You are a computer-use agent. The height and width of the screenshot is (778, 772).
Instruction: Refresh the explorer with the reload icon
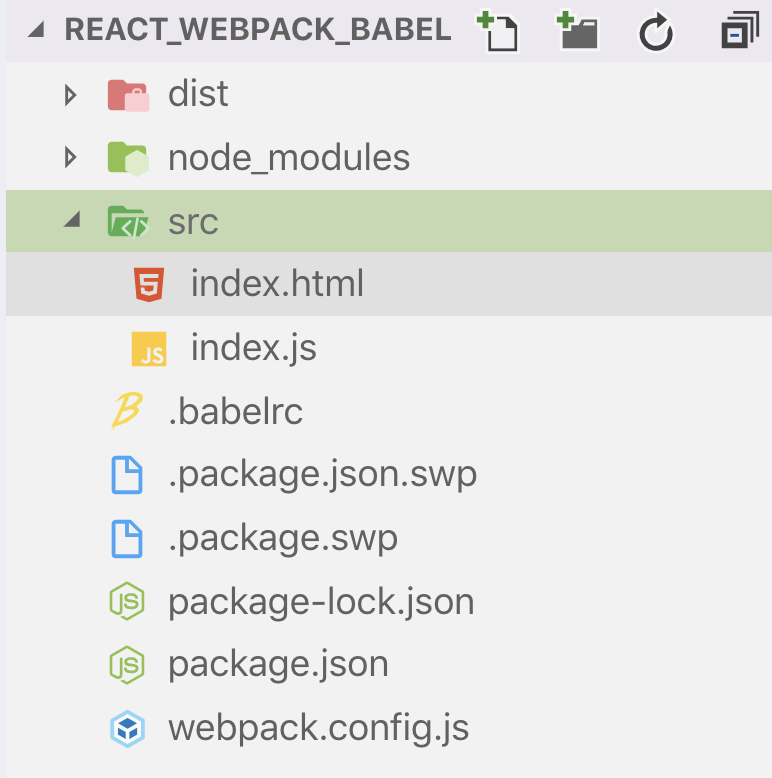pyautogui.click(x=656, y=32)
